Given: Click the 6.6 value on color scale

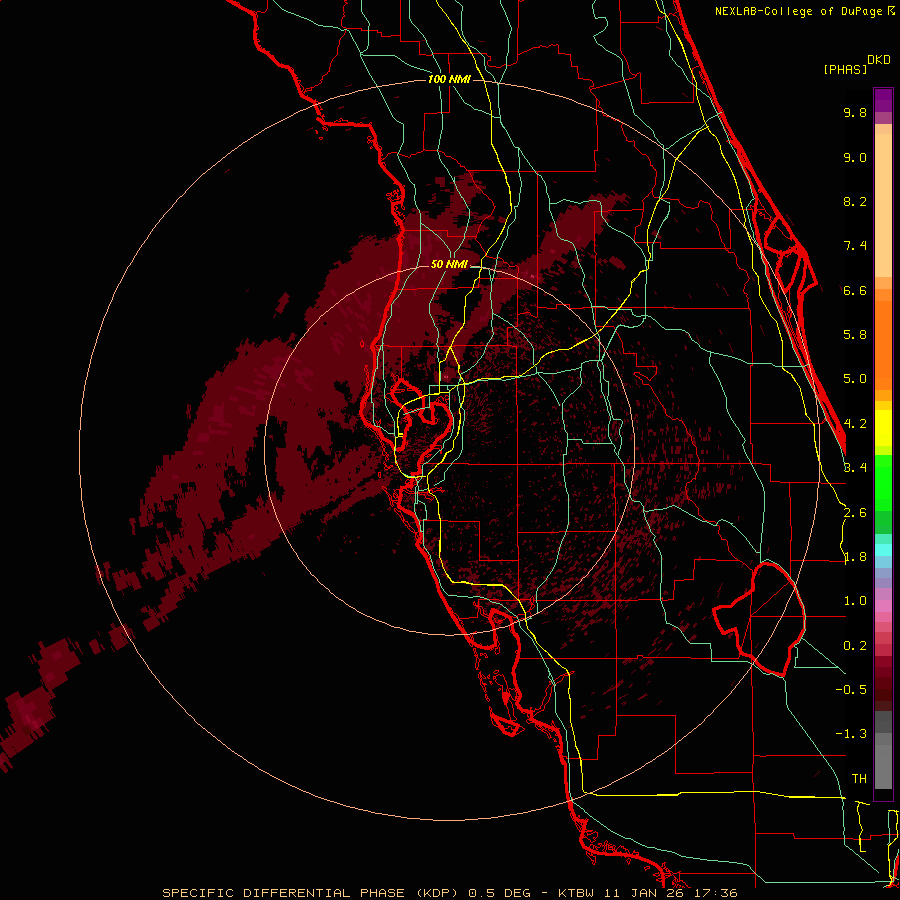Looking at the screenshot, I should (x=855, y=290).
